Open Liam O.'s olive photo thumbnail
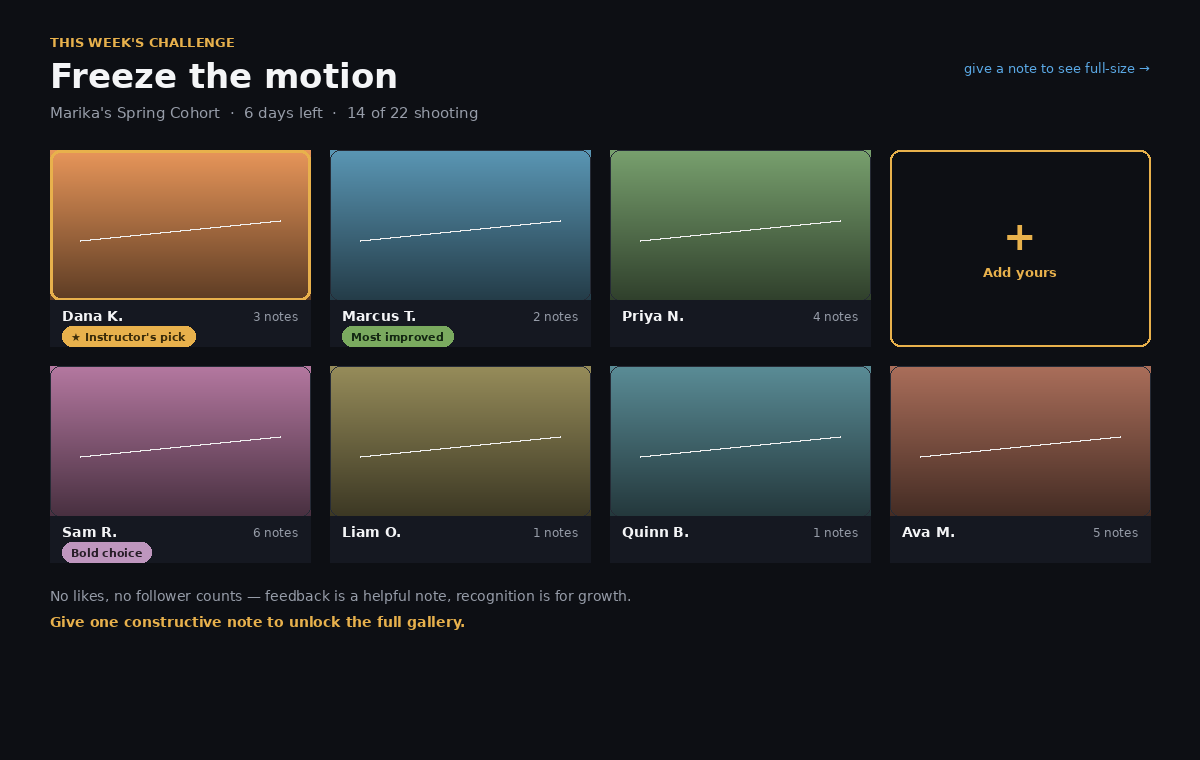The image size is (1200, 760). pyautogui.click(x=460, y=441)
